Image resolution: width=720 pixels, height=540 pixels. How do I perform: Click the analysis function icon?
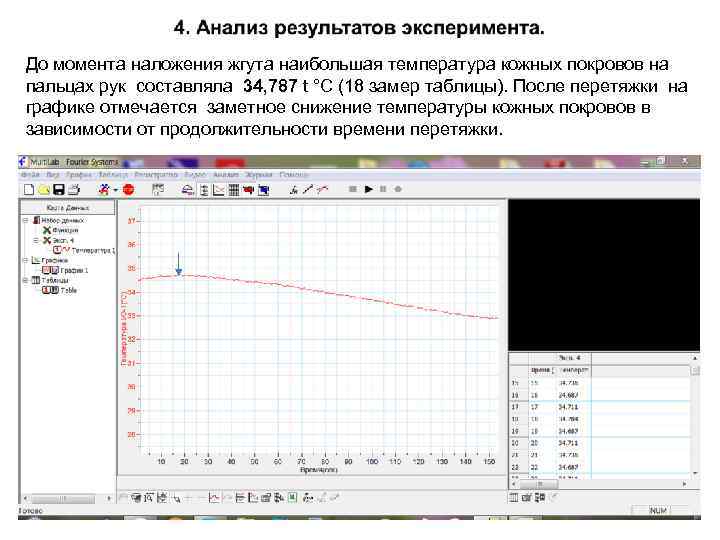coord(294,189)
